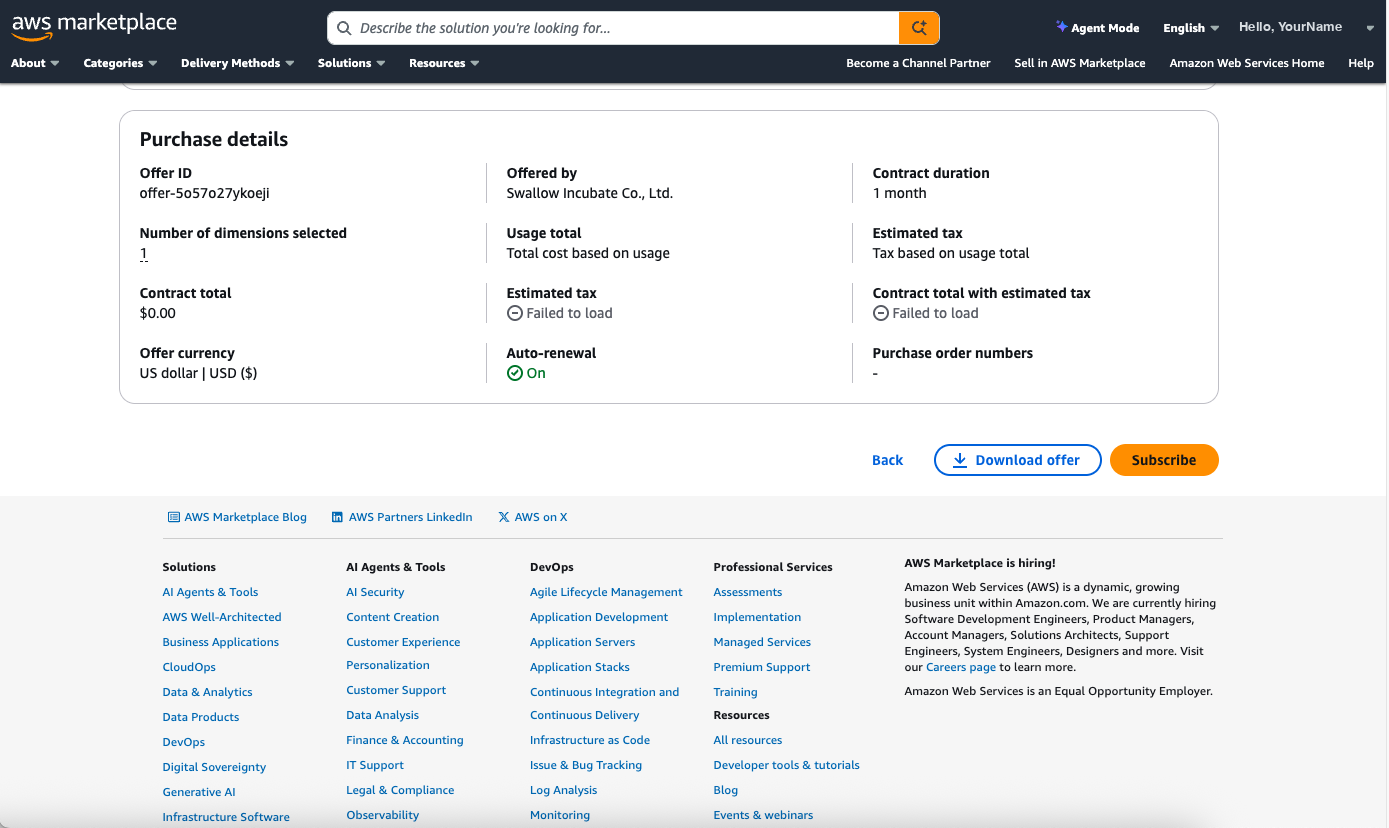Open the Managed Services link
Viewport: 1389px width, 828px height.
[762, 642]
